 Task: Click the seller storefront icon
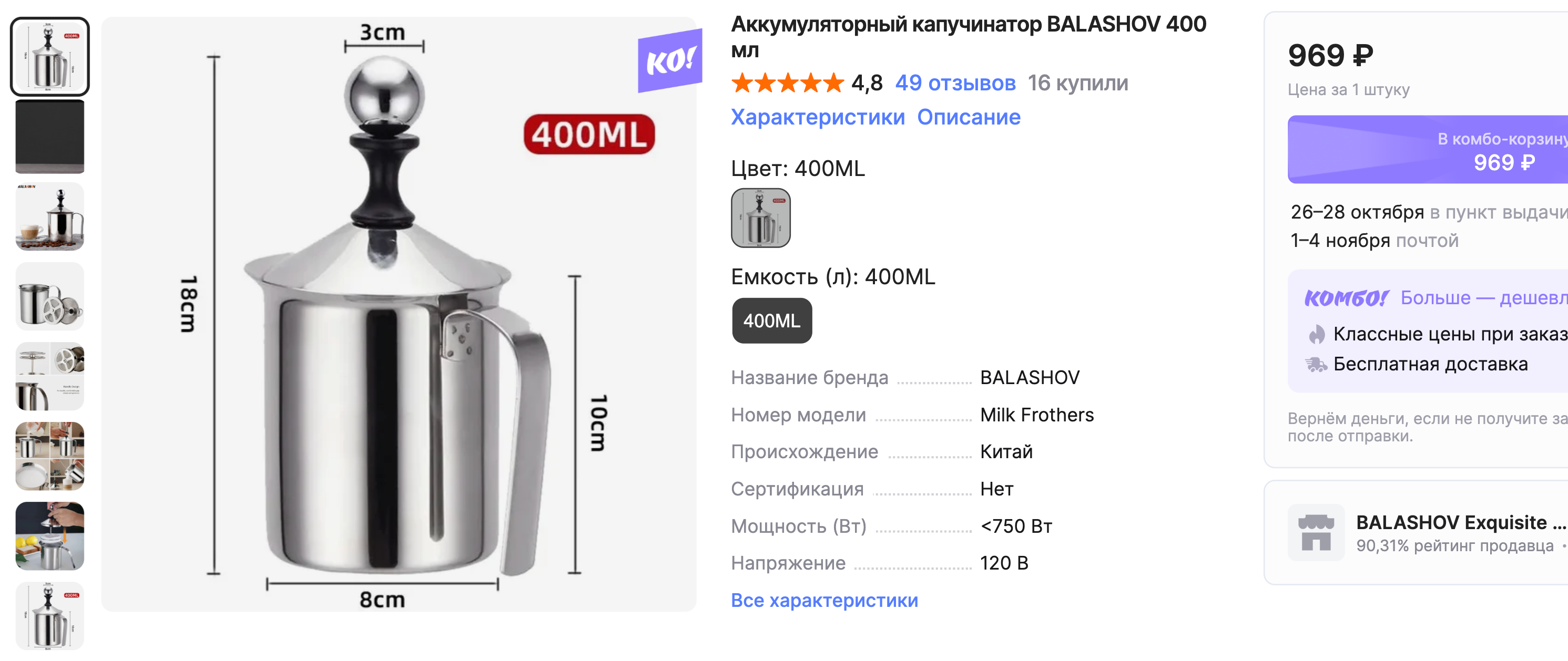pyautogui.click(x=1316, y=532)
